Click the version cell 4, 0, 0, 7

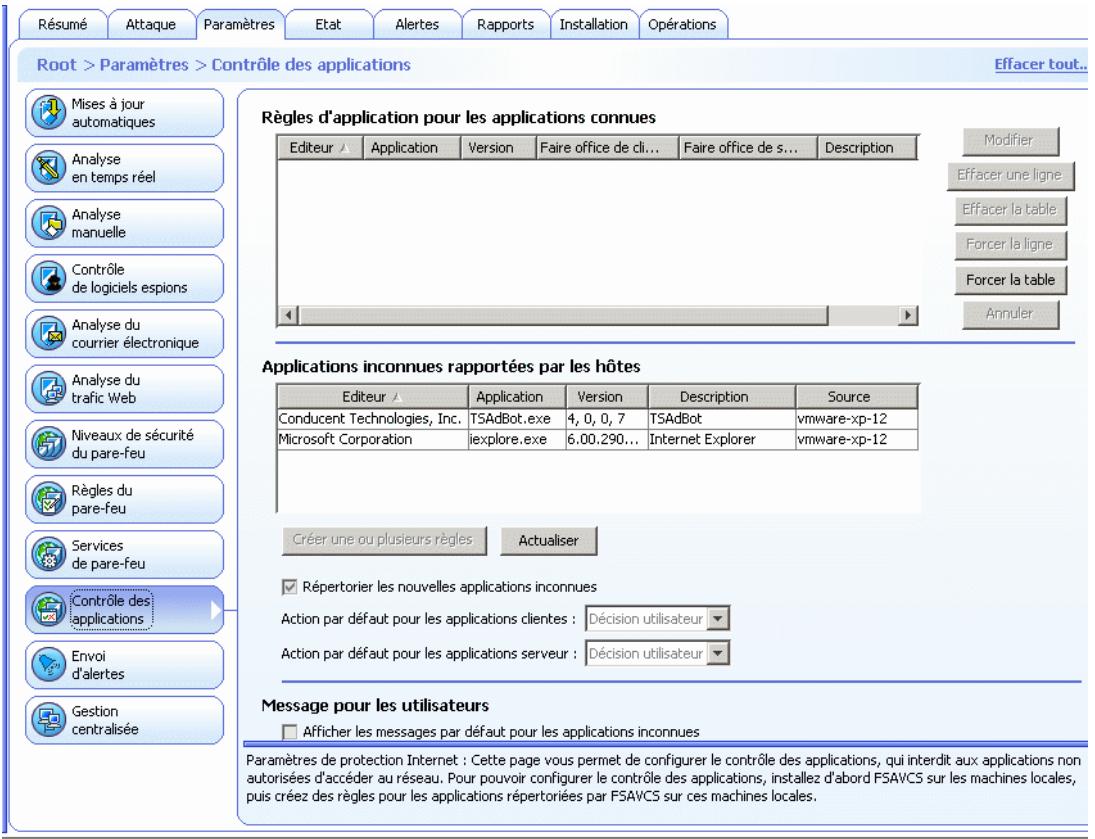tap(606, 418)
